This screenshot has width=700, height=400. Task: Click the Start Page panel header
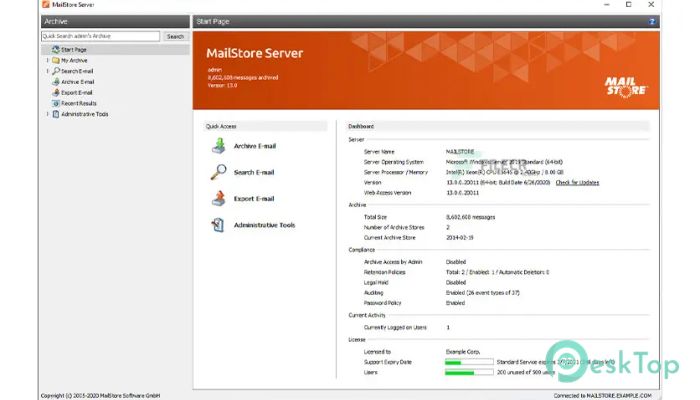pos(426,21)
